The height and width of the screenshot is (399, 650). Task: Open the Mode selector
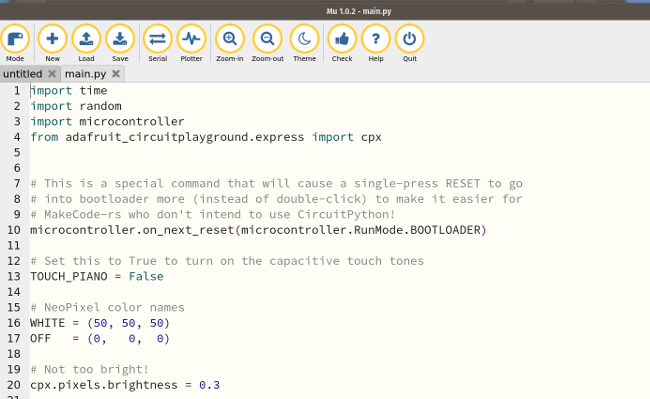(15, 43)
